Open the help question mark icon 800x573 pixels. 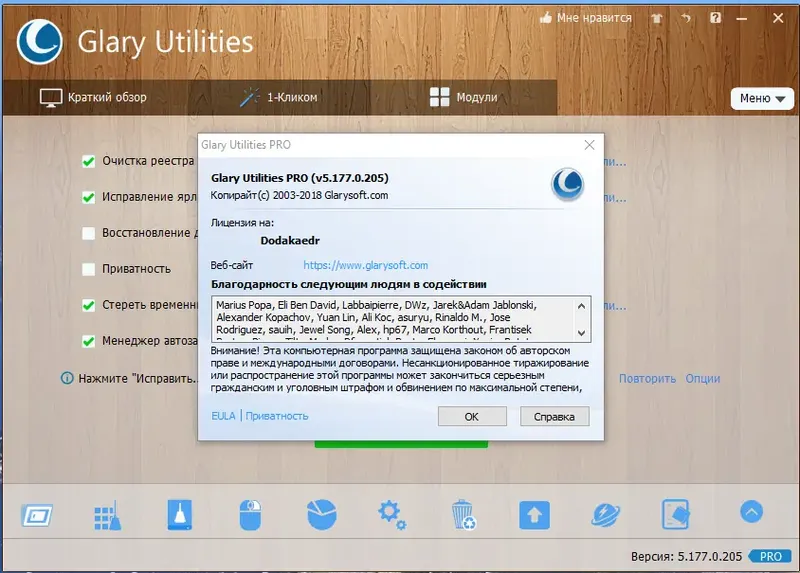[715, 18]
